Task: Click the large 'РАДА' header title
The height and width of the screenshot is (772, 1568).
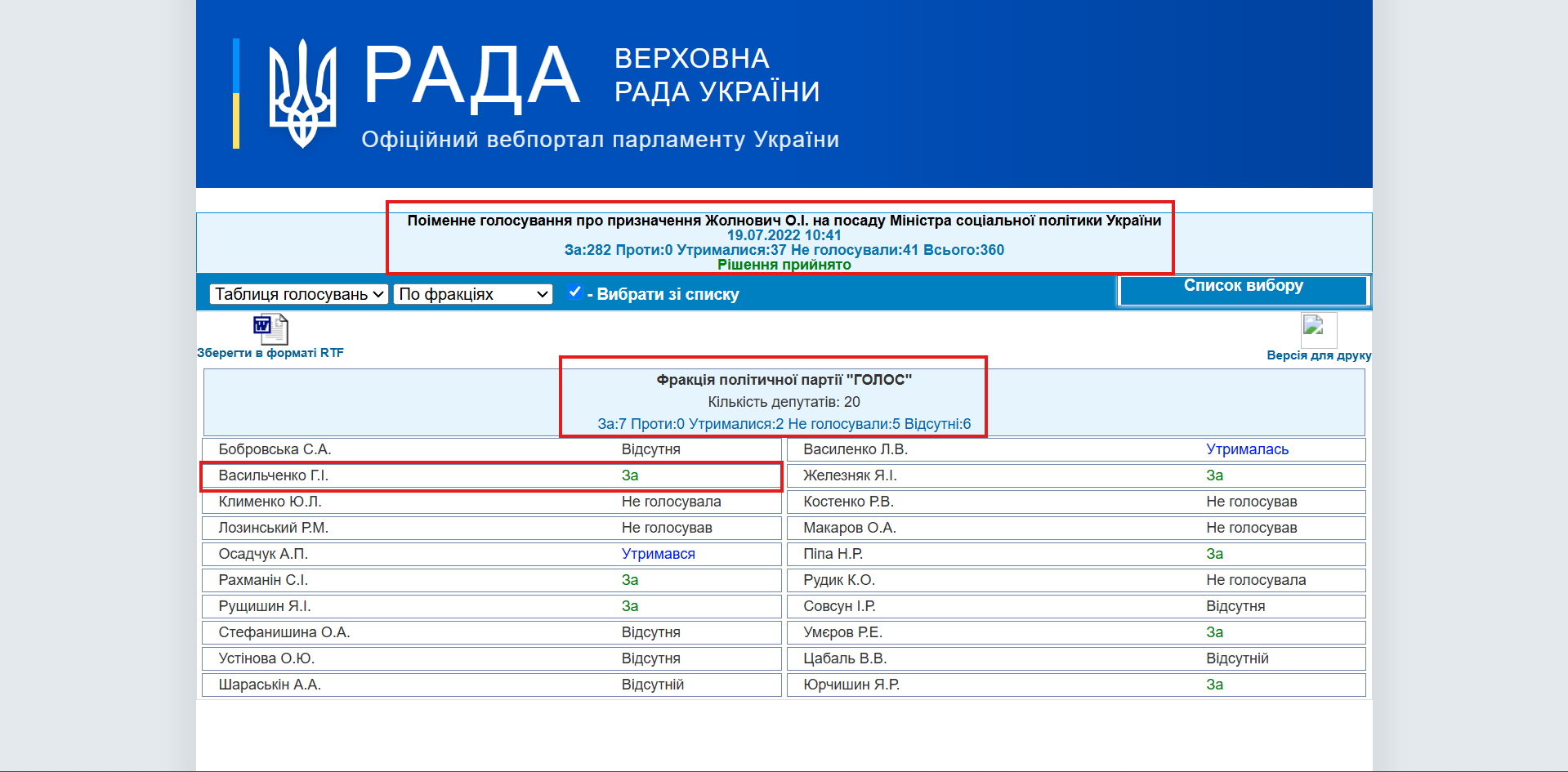Action: pyautogui.click(x=471, y=77)
